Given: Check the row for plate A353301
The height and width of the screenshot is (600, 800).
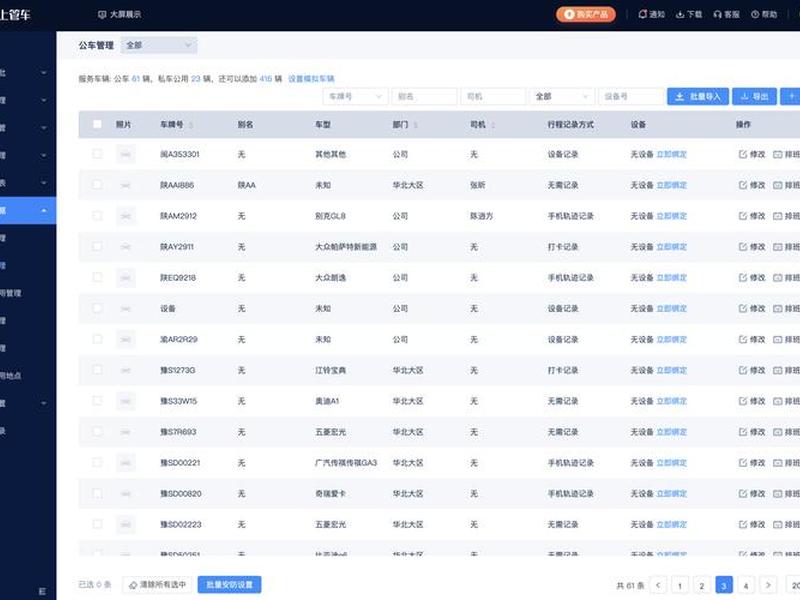Looking at the screenshot, I should click(97, 154).
